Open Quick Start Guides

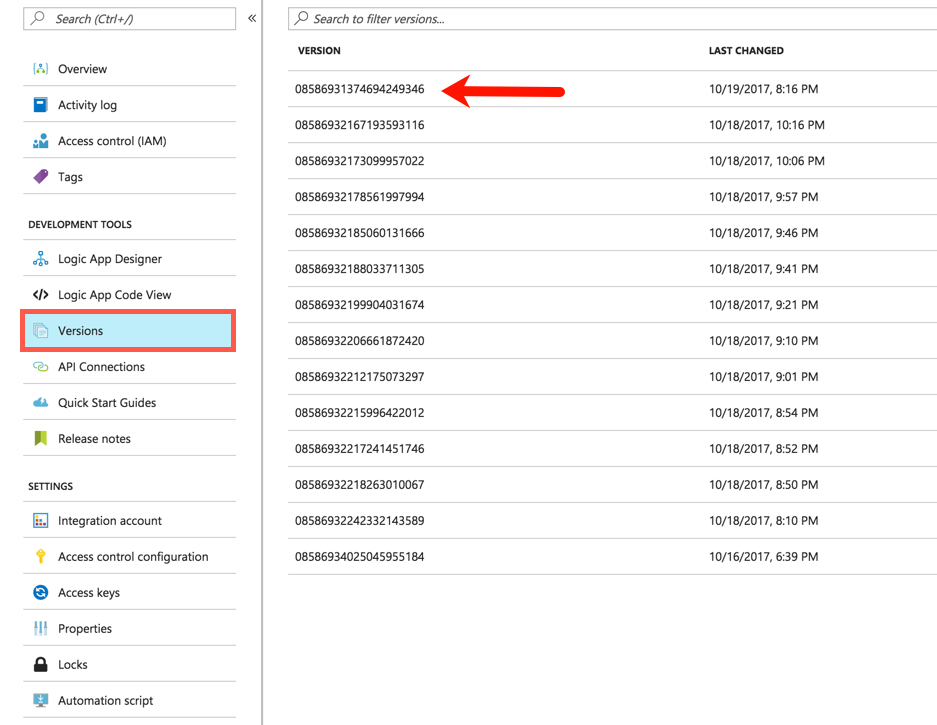click(129, 403)
